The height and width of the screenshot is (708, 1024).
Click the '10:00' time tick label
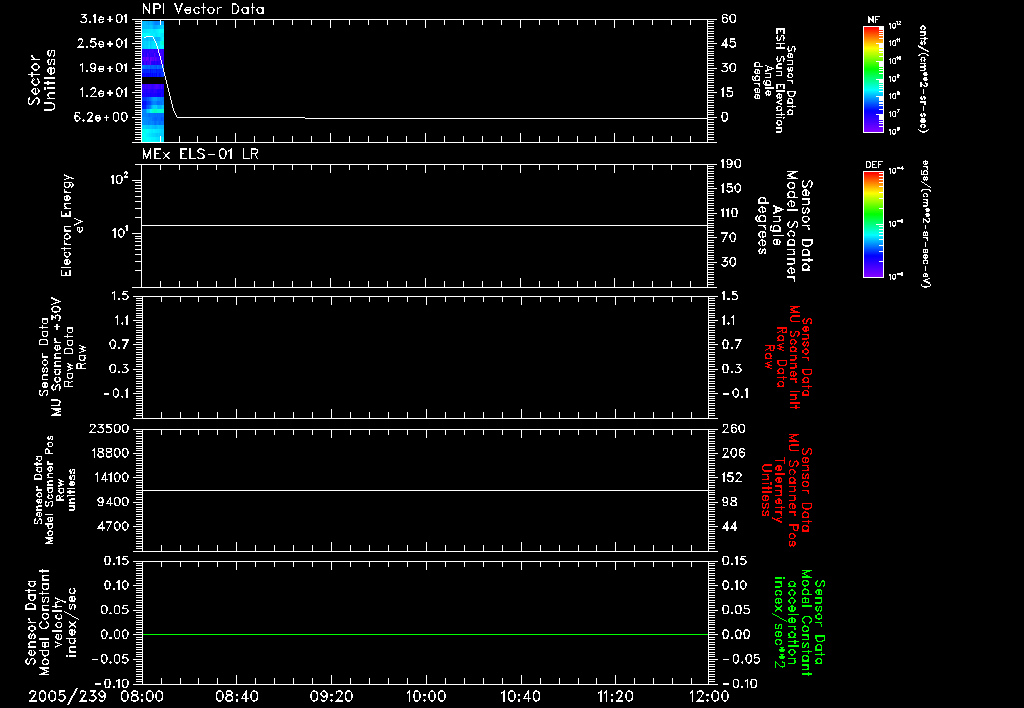(425, 696)
